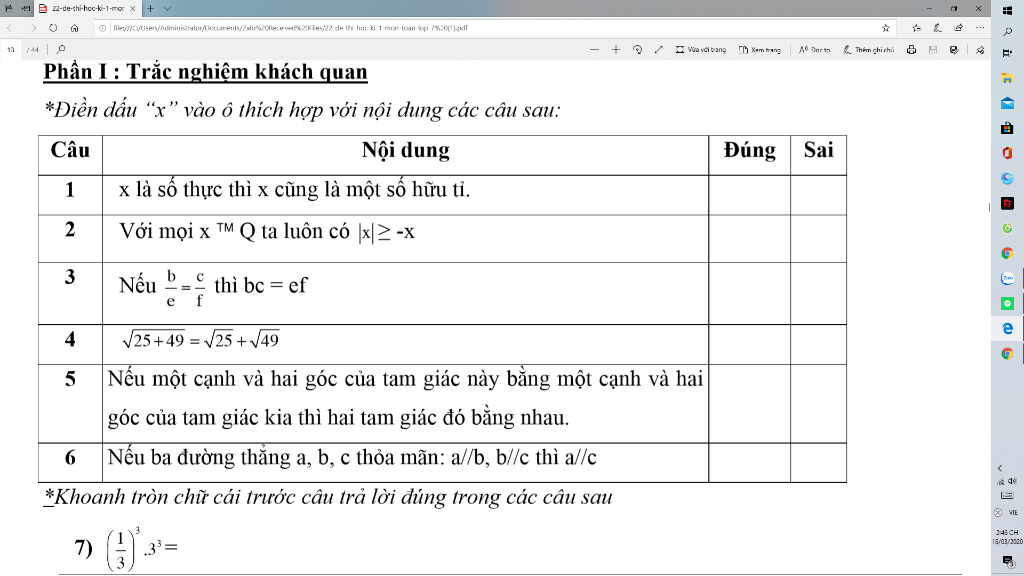Click 'Thêm ghi chú' add notes button
The image size is (1024, 576).
(869, 50)
